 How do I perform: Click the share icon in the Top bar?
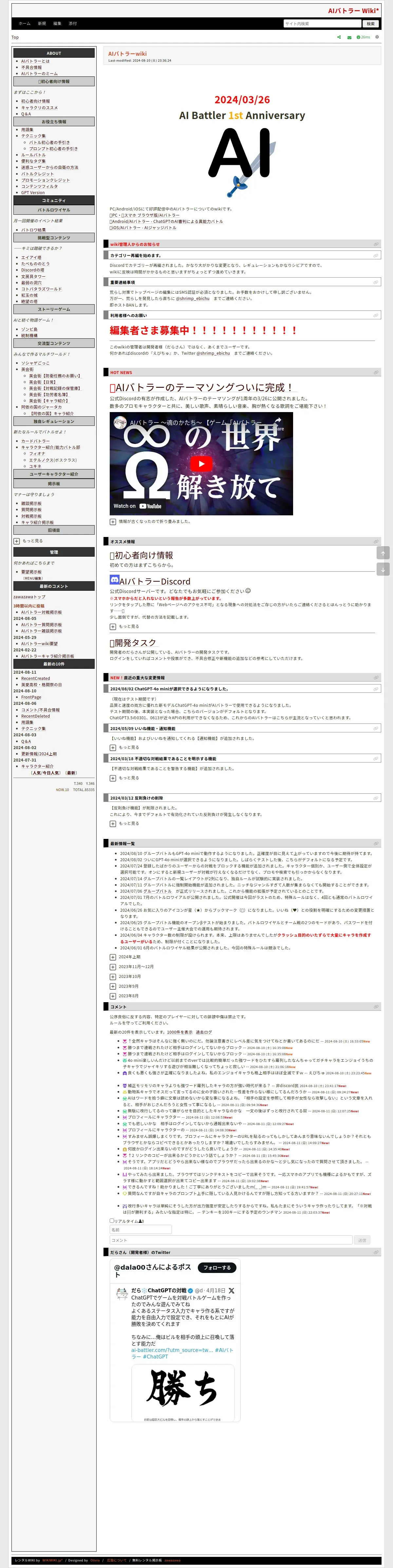coord(339,37)
